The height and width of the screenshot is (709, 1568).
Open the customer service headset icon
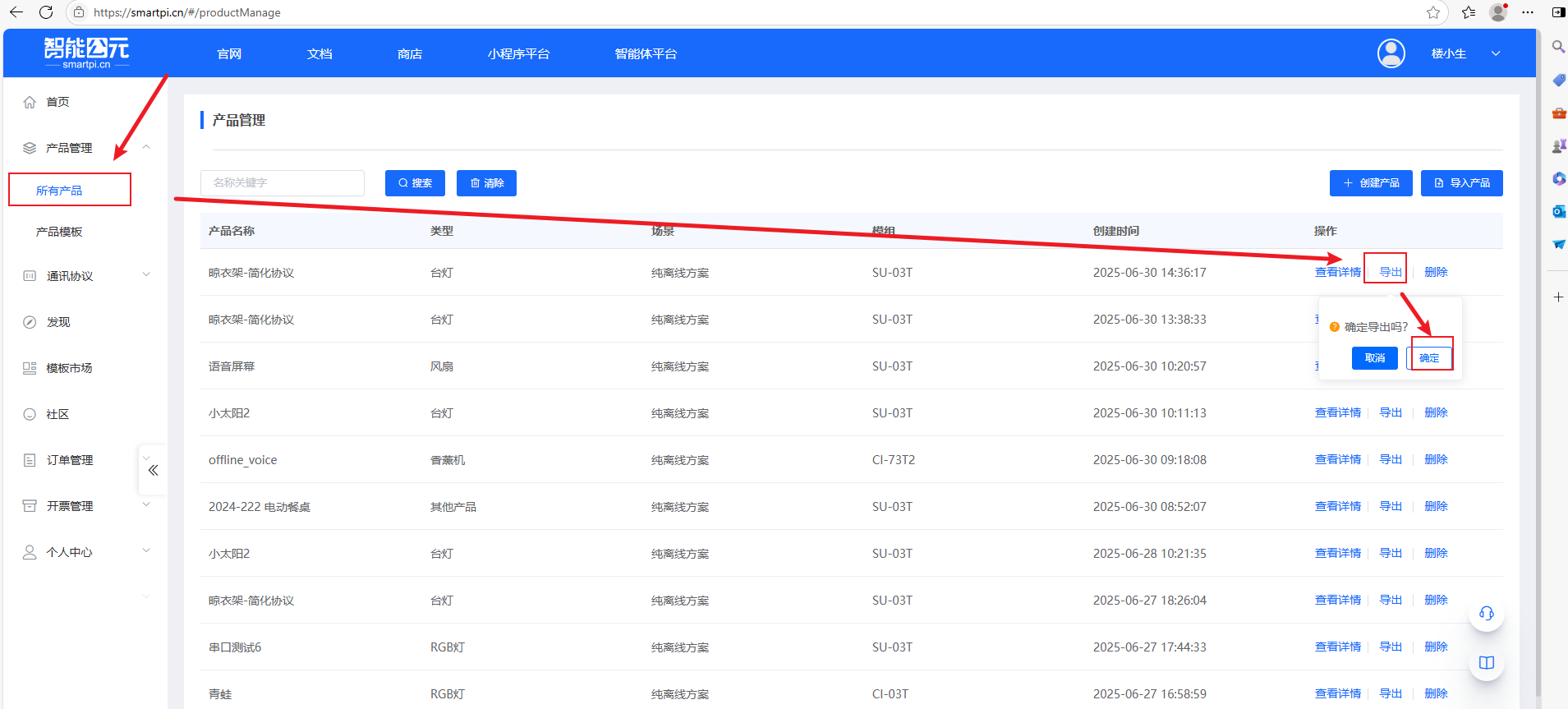coord(1486,614)
